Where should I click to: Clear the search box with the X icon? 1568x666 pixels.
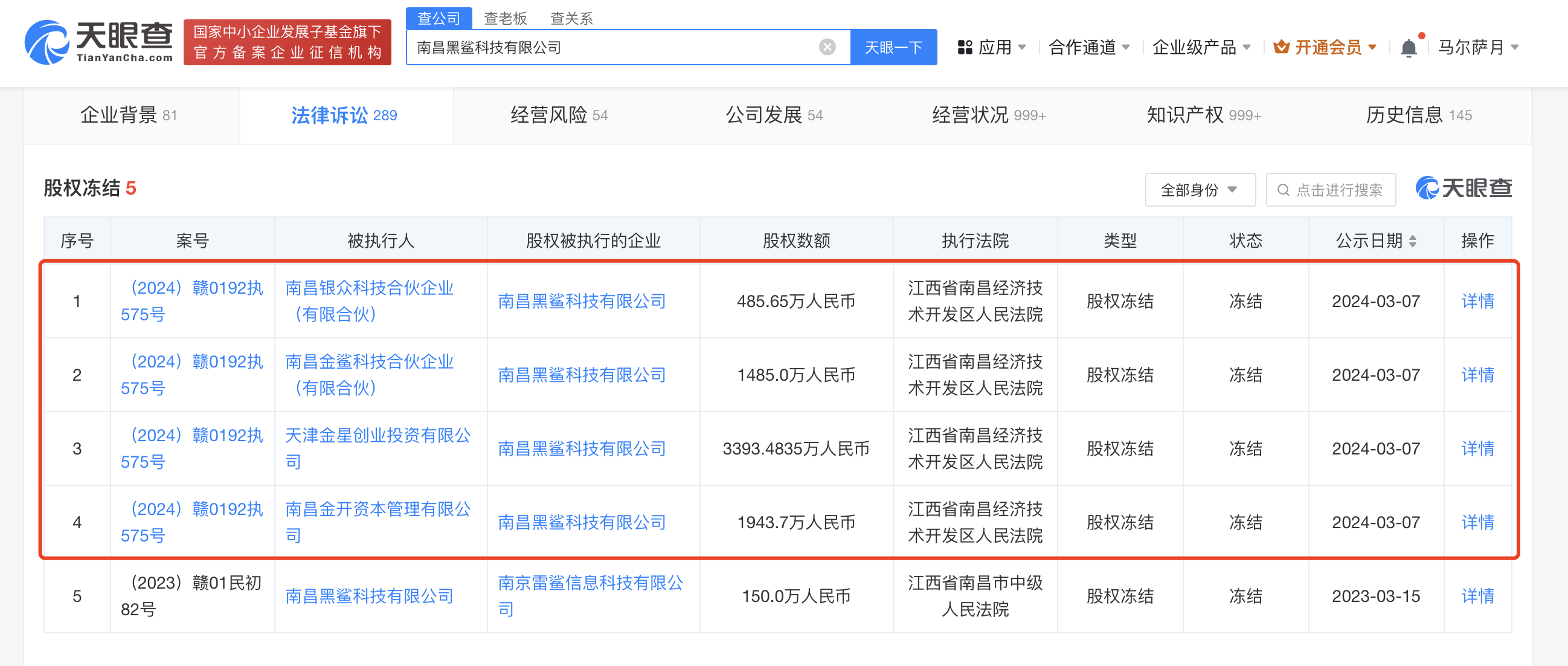[827, 47]
